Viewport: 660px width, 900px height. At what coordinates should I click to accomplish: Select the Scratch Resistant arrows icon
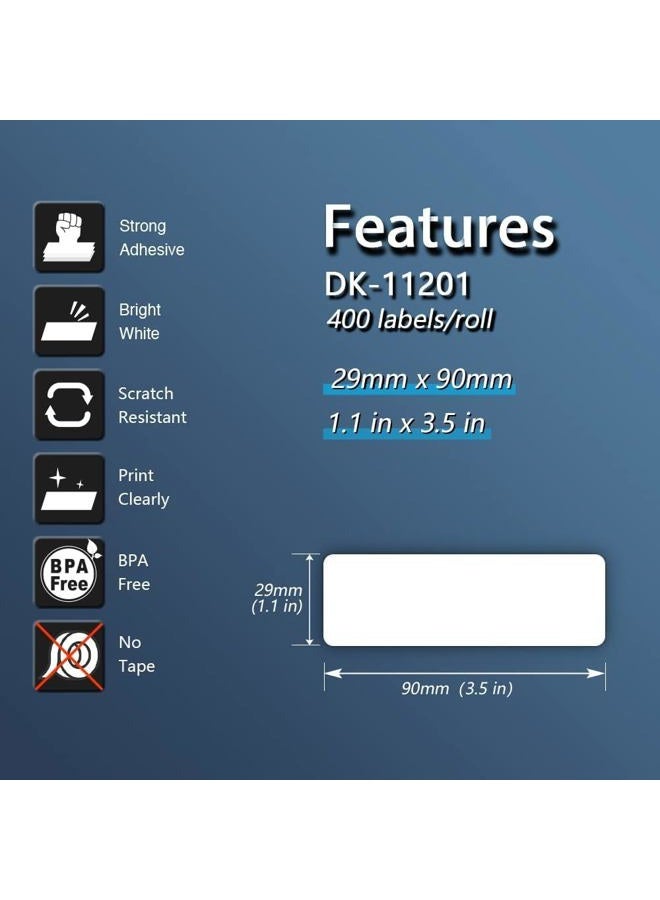tap(69, 405)
